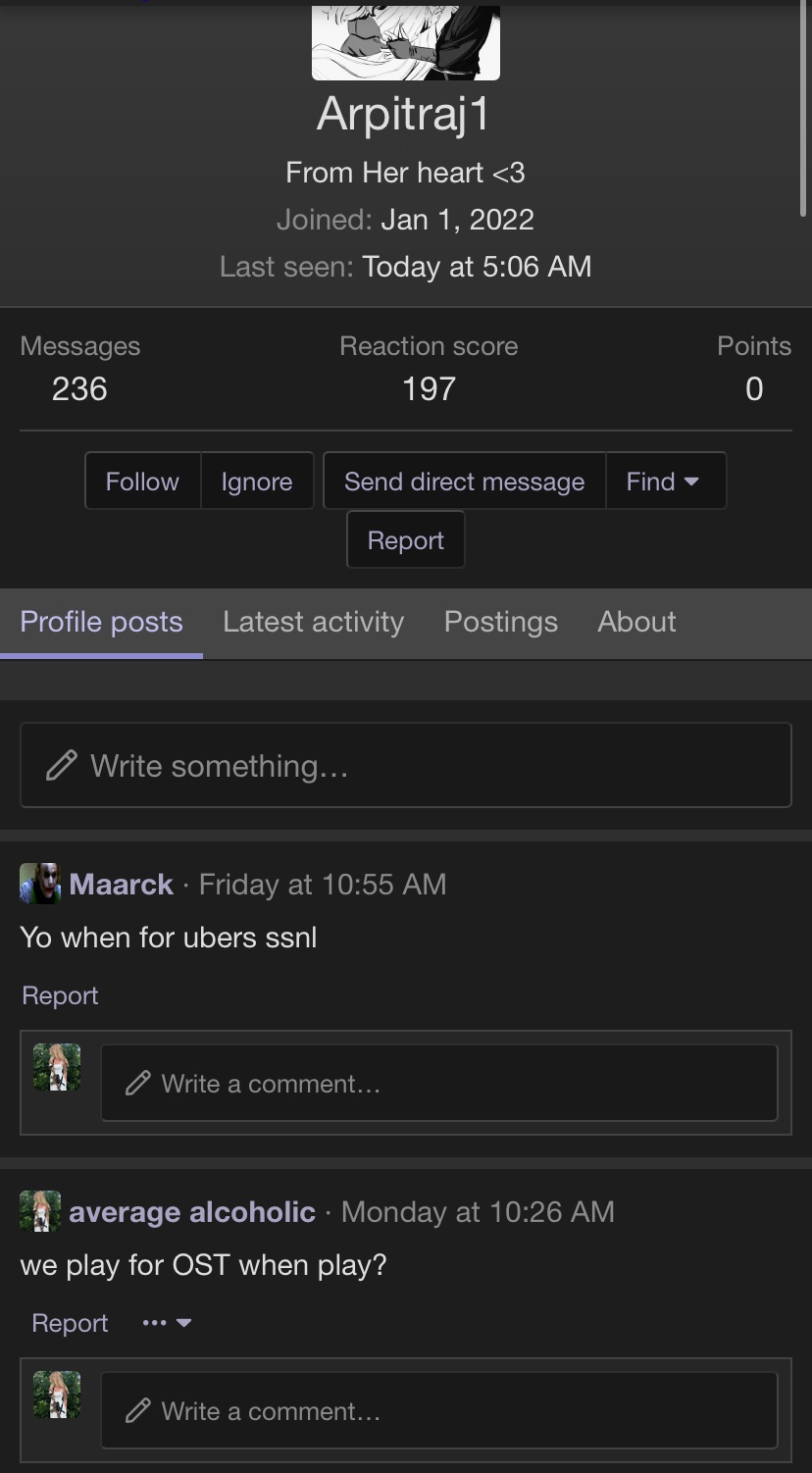The width and height of the screenshot is (812, 1473).
Task: Open the Postings tab
Action: [500, 622]
